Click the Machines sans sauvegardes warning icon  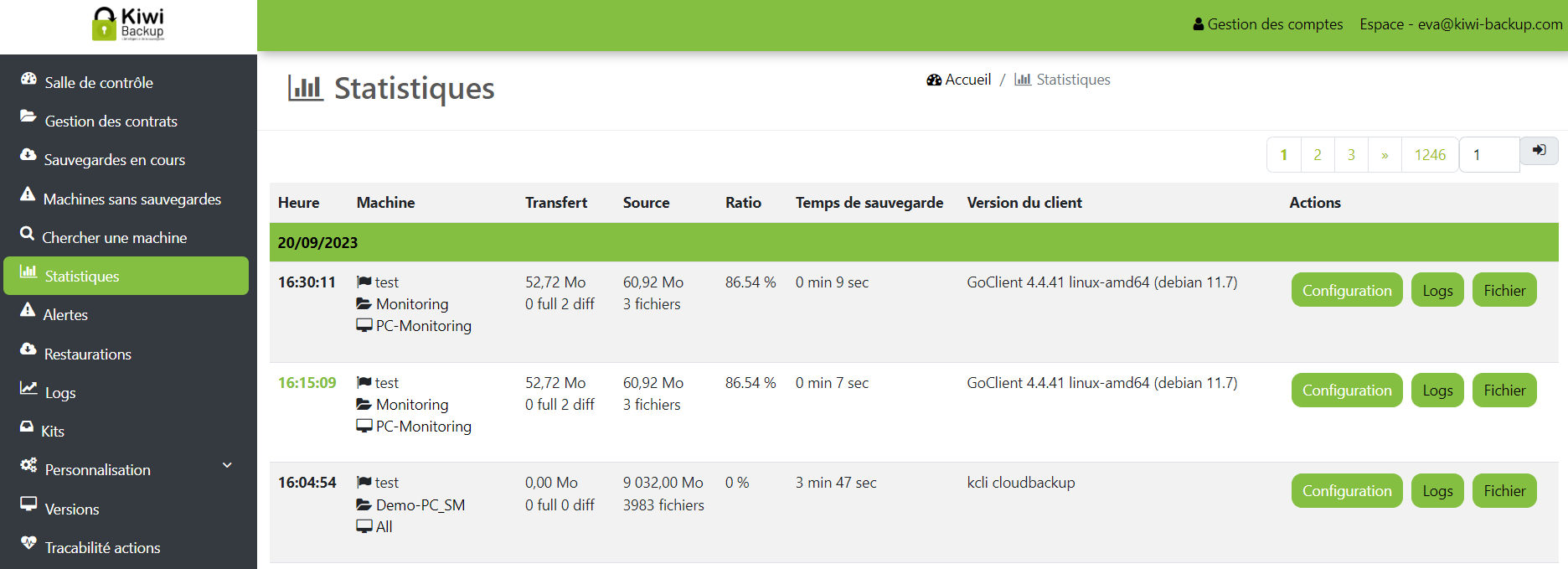(28, 194)
